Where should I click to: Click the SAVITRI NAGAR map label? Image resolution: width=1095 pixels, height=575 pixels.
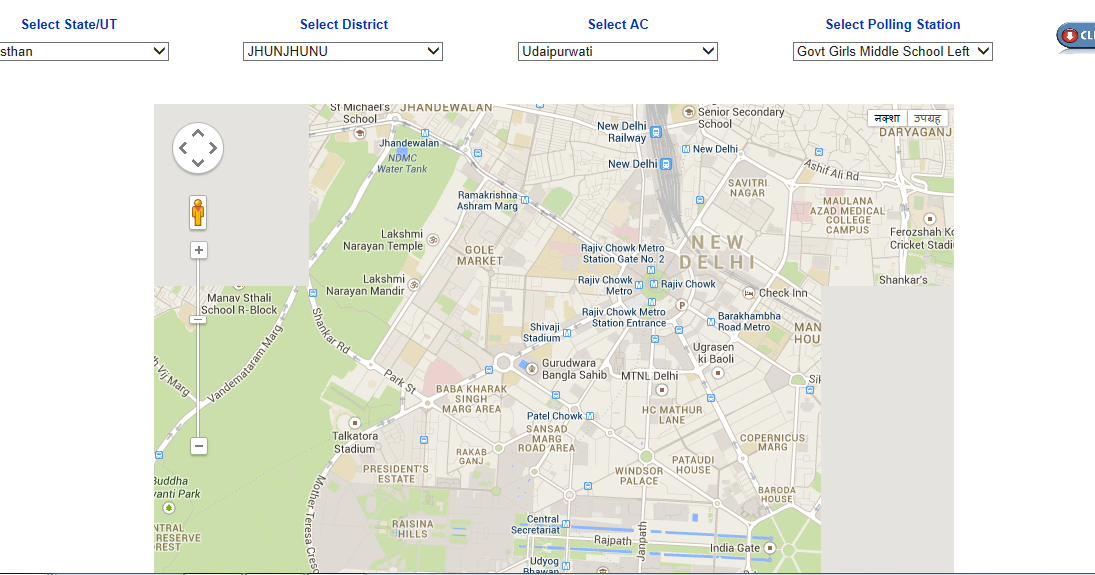(747, 188)
